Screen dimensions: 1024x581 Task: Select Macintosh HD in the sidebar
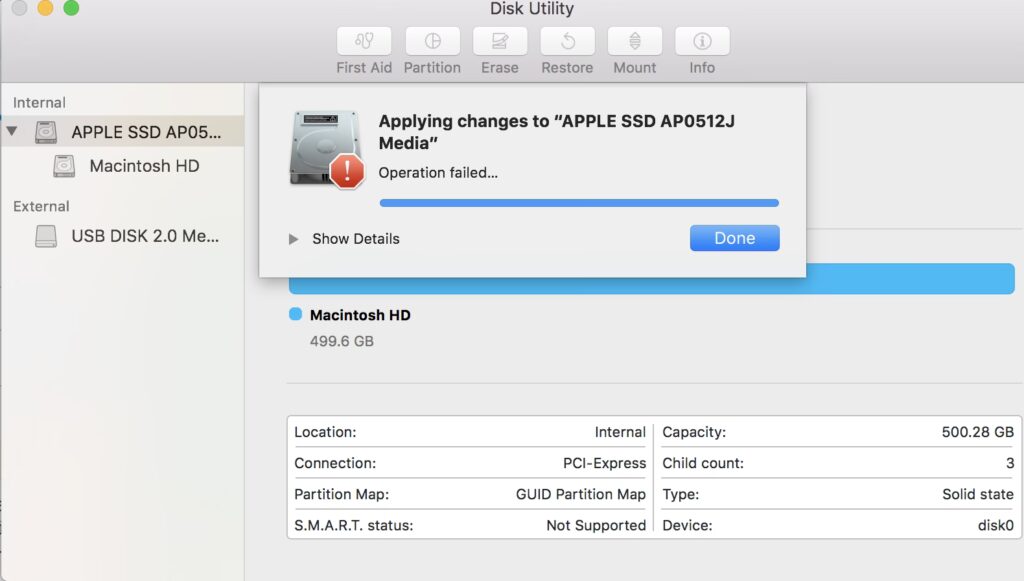[x=144, y=166]
